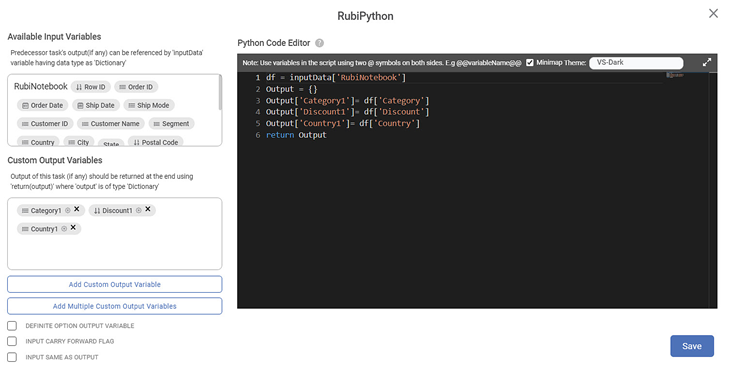The height and width of the screenshot is (369, 731).
Task: Select the Ship Date input variable
Action: (96, 105)
